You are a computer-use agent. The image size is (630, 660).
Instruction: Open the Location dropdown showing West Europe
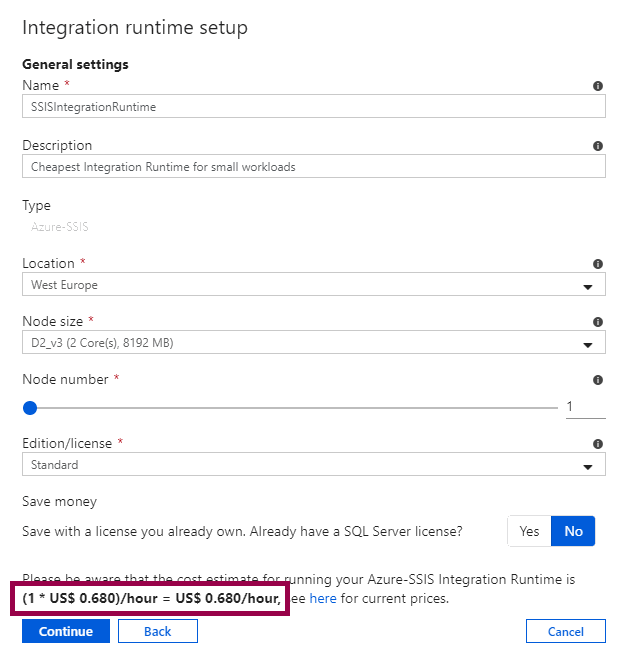pyautogui.click(x=313, y=285)
